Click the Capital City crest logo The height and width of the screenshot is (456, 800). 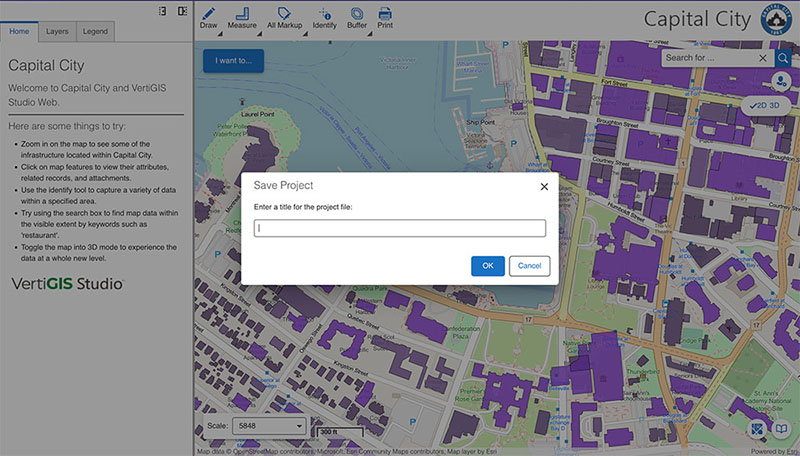click(776, 19)
